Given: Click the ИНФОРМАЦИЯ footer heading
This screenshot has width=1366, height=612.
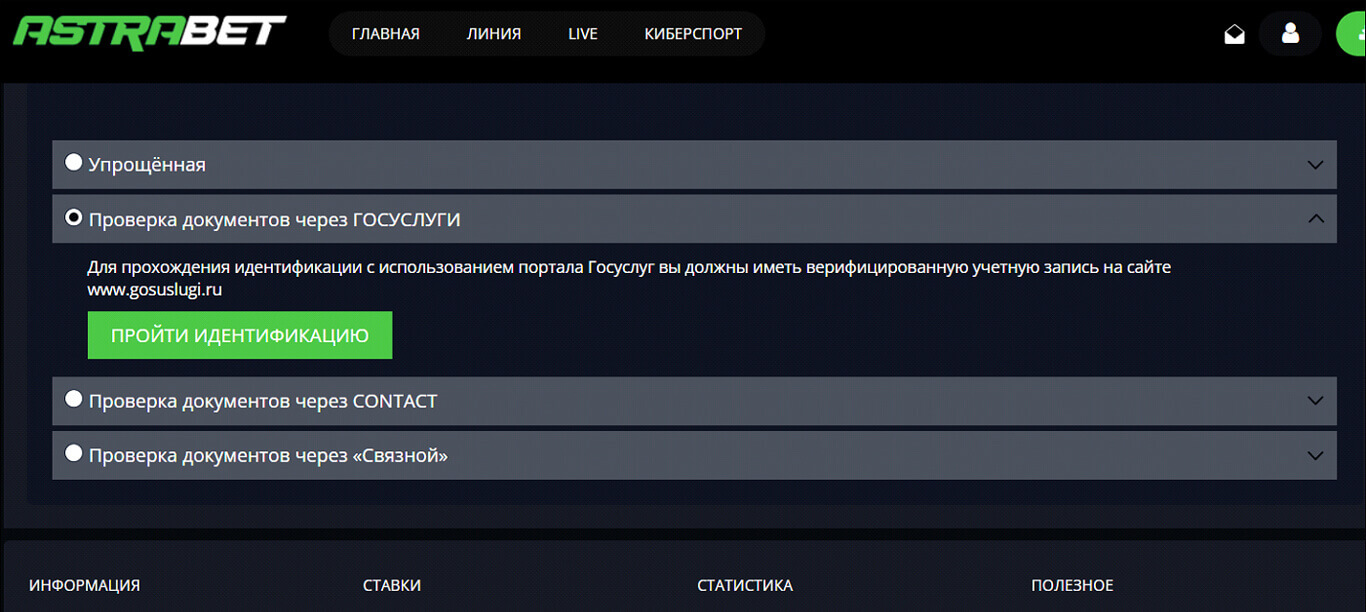Looking at the screenshot, I should pos(85,585).
